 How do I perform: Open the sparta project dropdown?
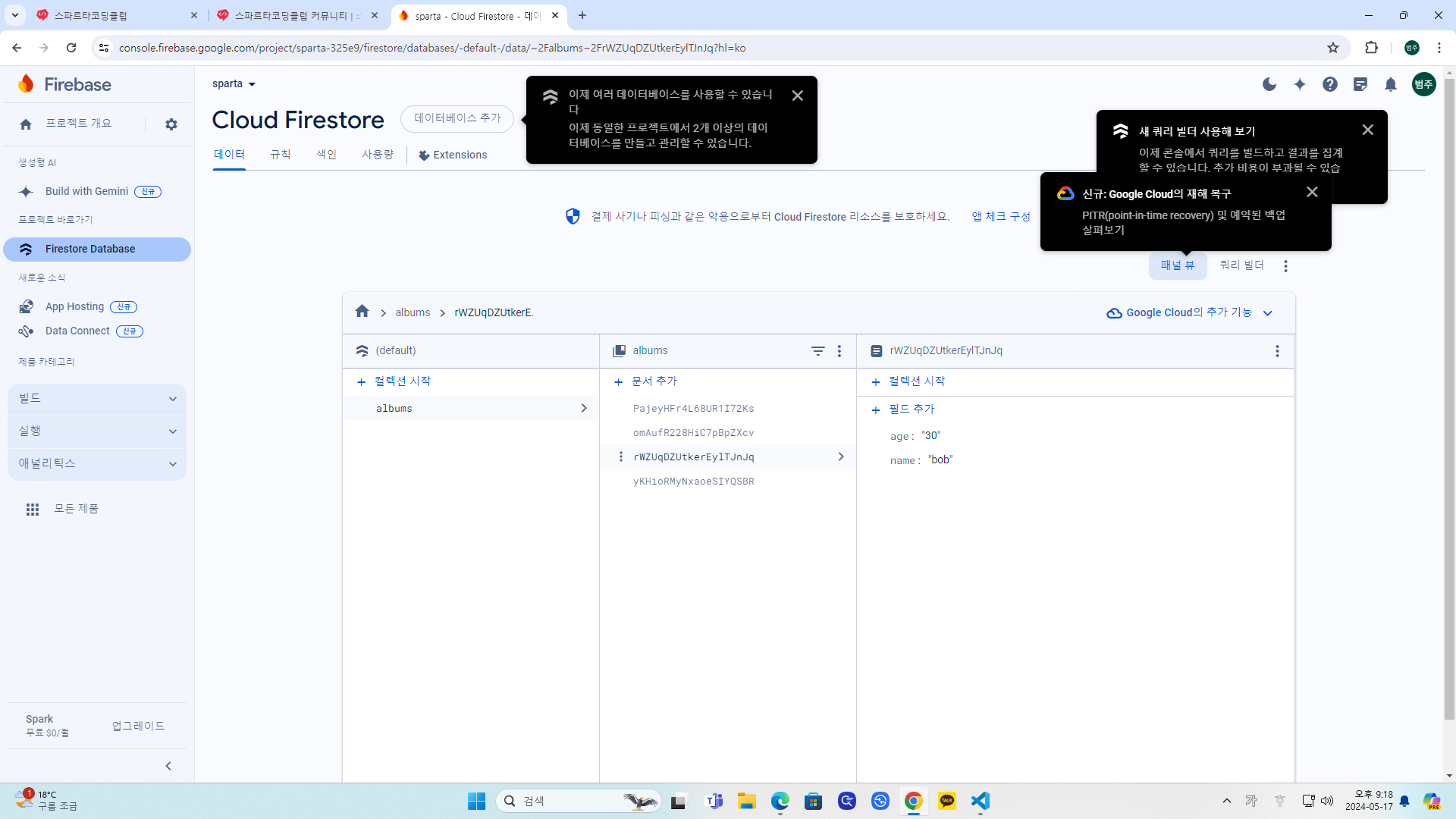click(x=234, y=84)
